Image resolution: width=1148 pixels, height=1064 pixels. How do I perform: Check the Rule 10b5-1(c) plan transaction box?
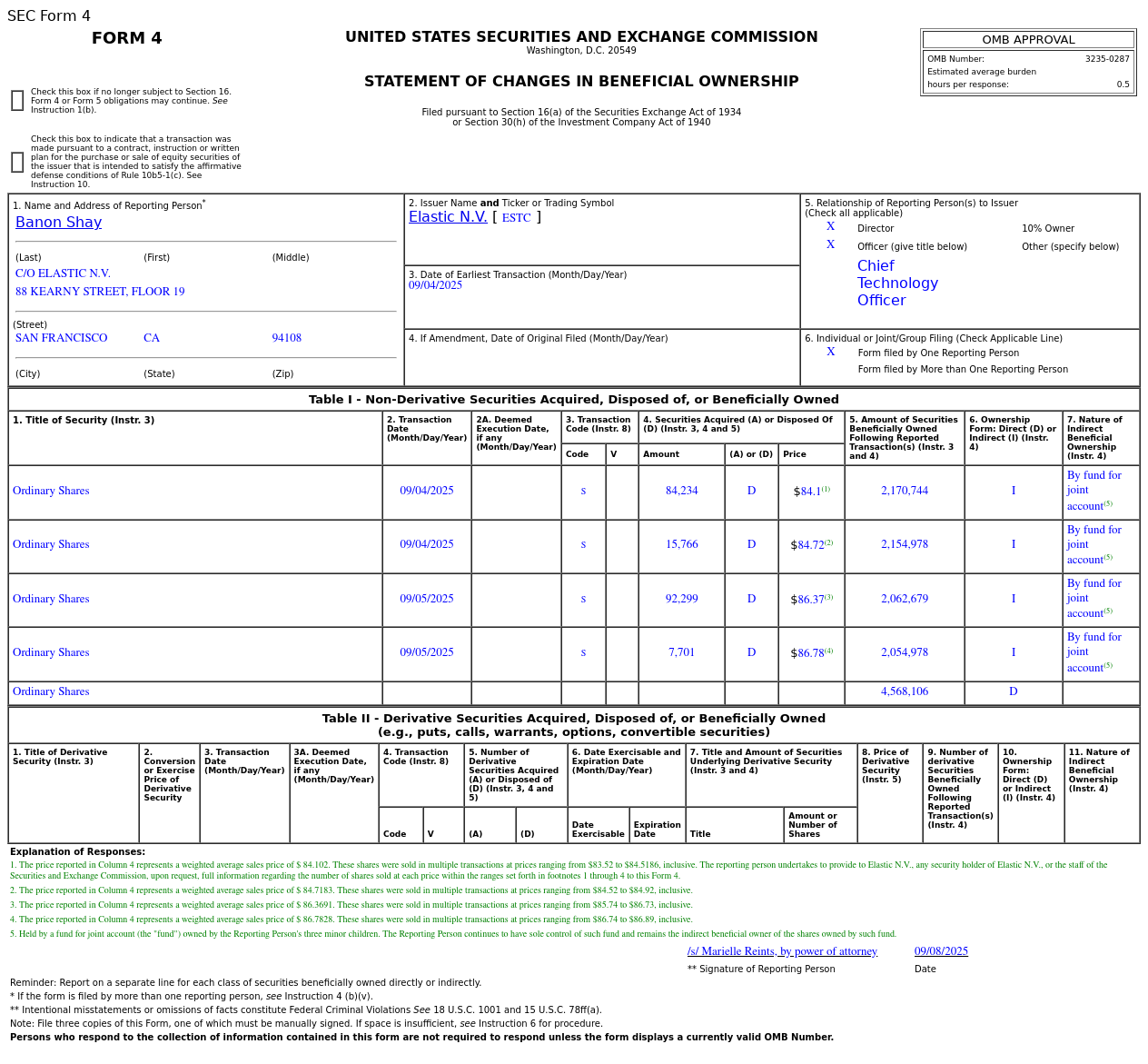point(17,162)
